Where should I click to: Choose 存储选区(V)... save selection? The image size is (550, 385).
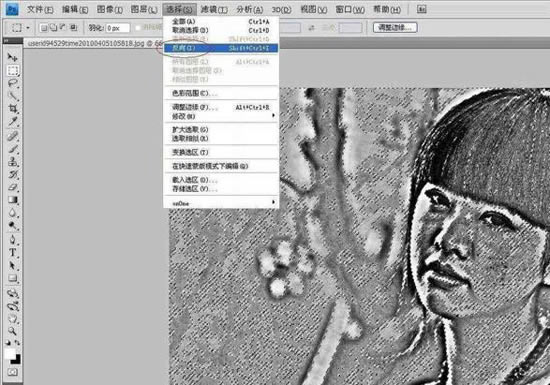(x=221, y=189)
